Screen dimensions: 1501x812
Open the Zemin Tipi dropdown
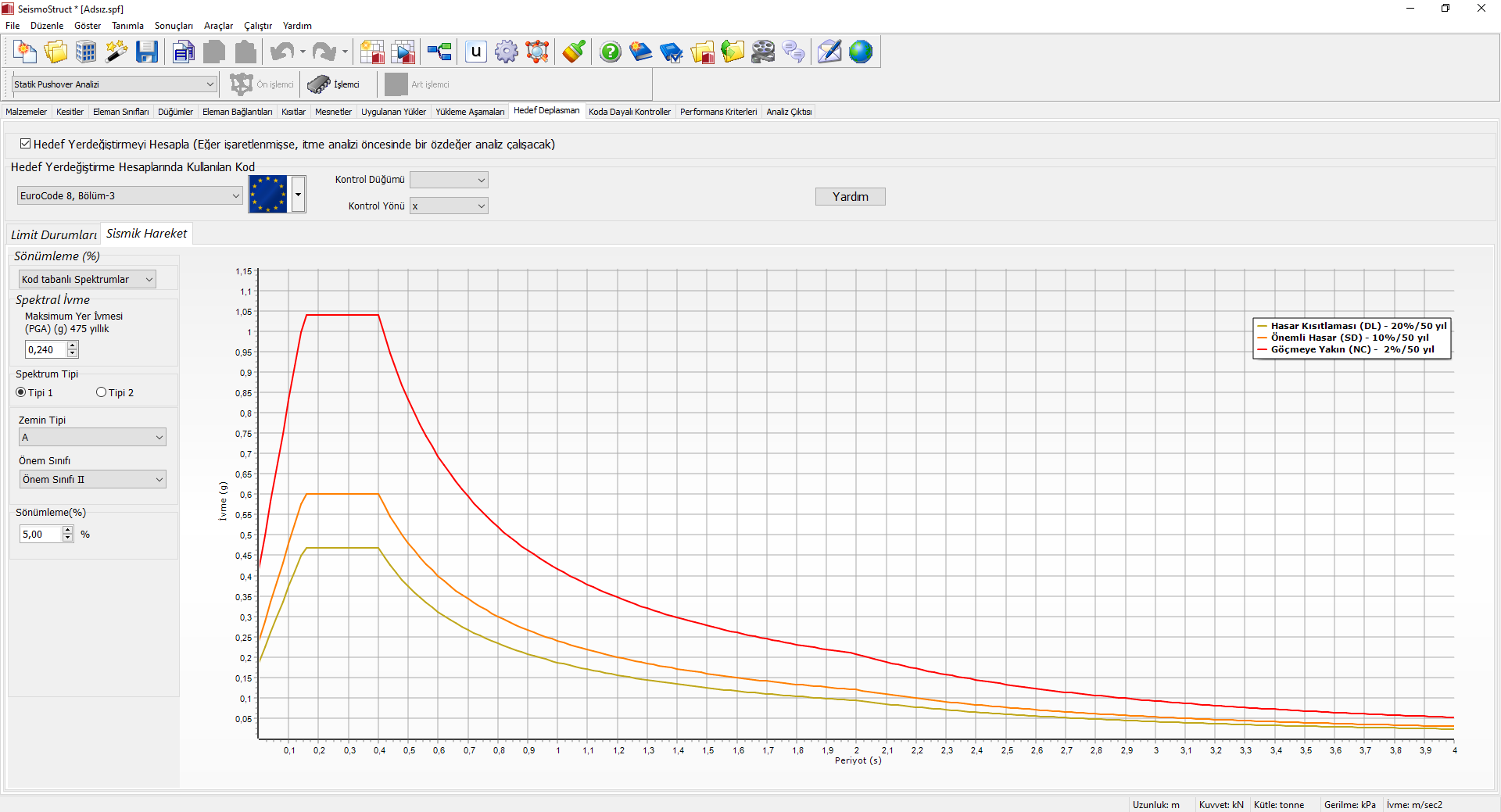tap(92, 438)
